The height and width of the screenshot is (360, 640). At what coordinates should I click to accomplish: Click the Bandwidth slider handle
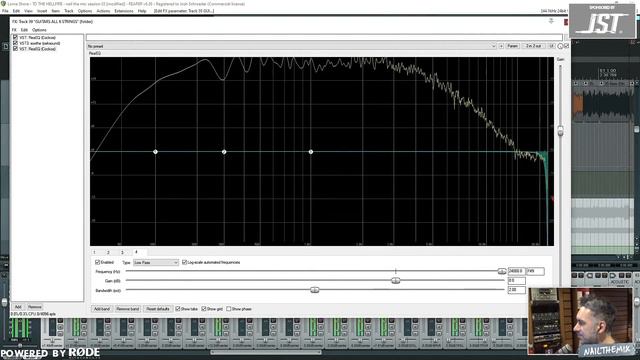coord(314,290)
